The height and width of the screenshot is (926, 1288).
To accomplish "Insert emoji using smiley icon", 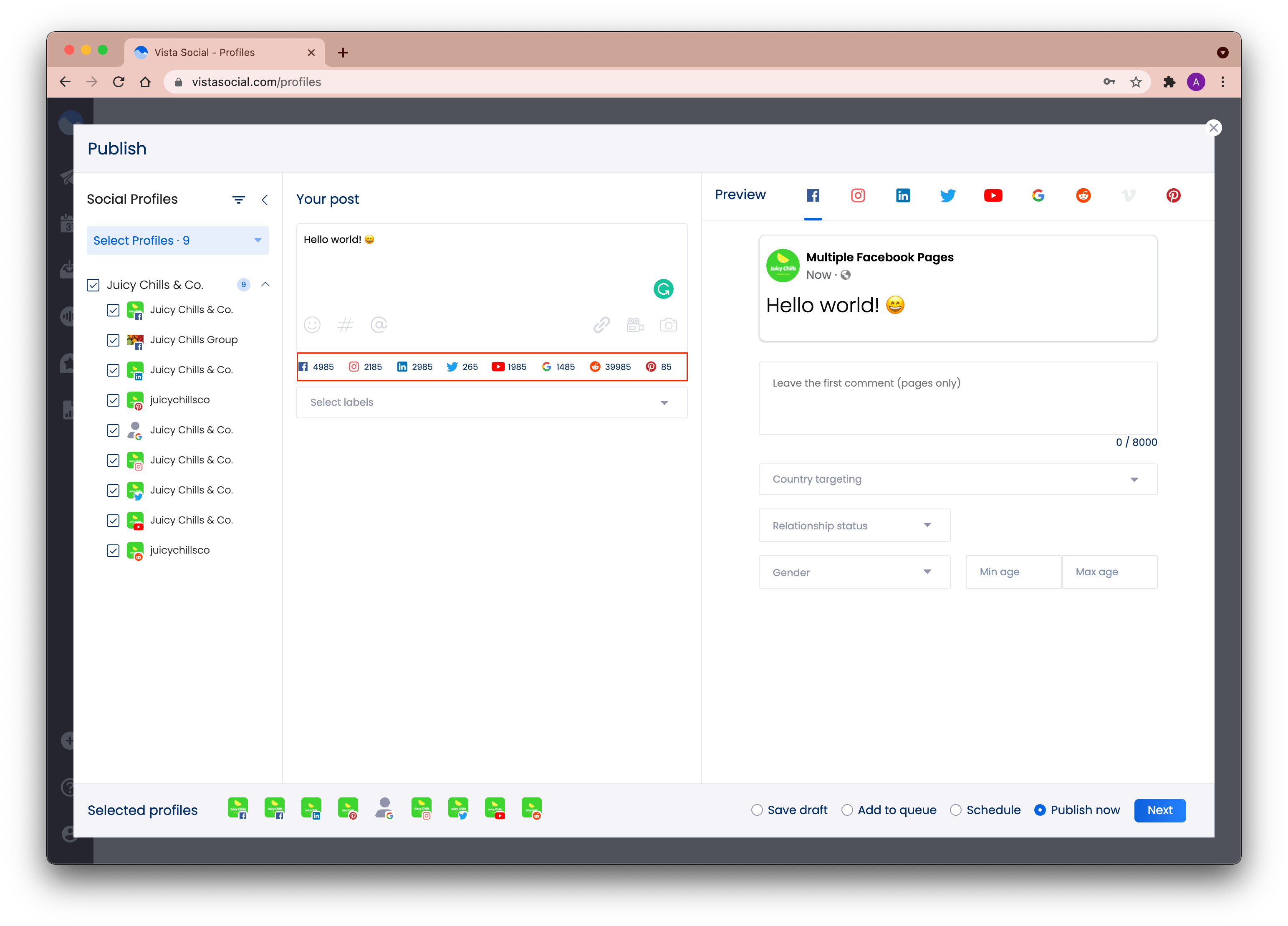I will pos(312,325).
